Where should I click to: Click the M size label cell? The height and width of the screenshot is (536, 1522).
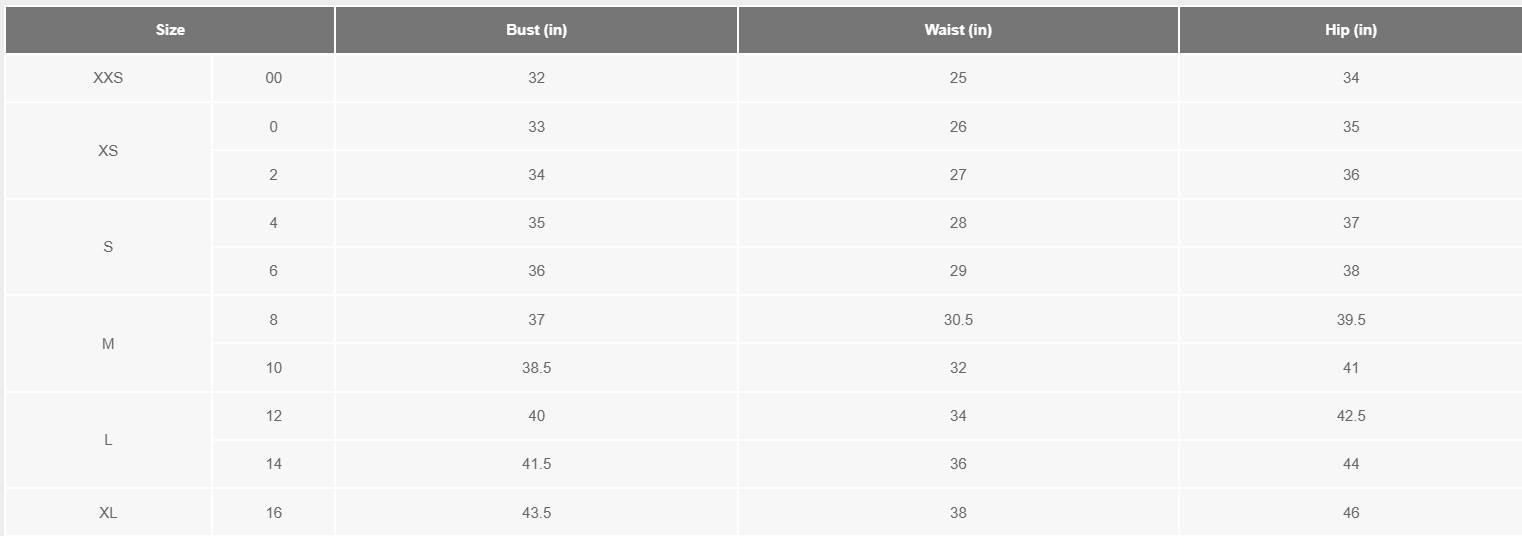(x=108, y=344)
